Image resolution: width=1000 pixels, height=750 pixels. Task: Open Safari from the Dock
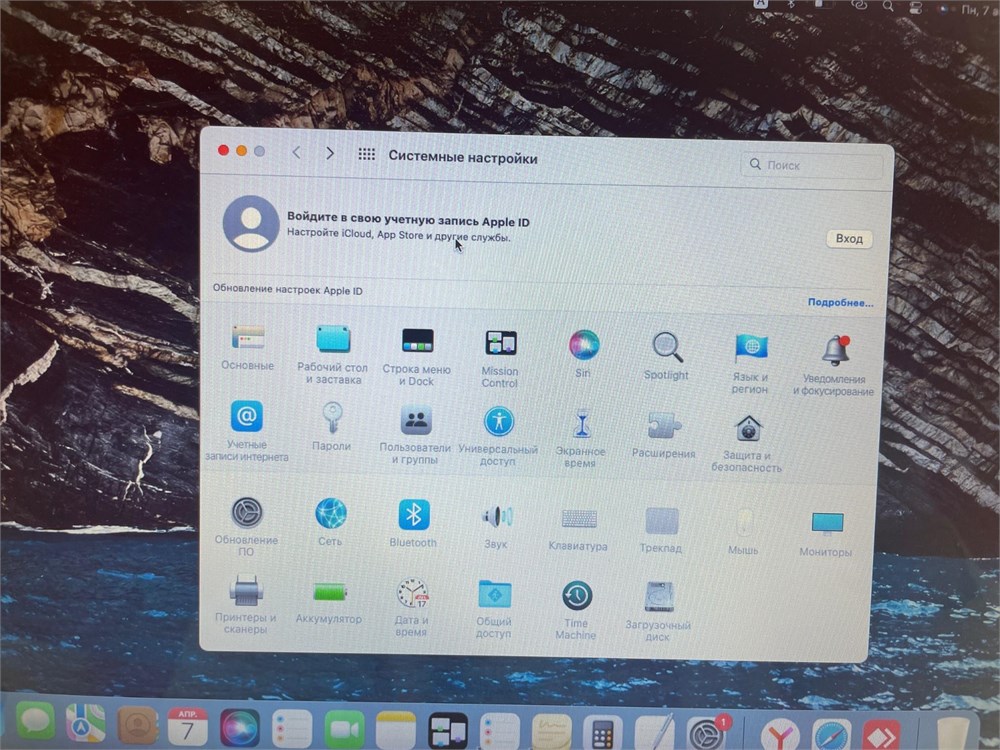[831, 734]
